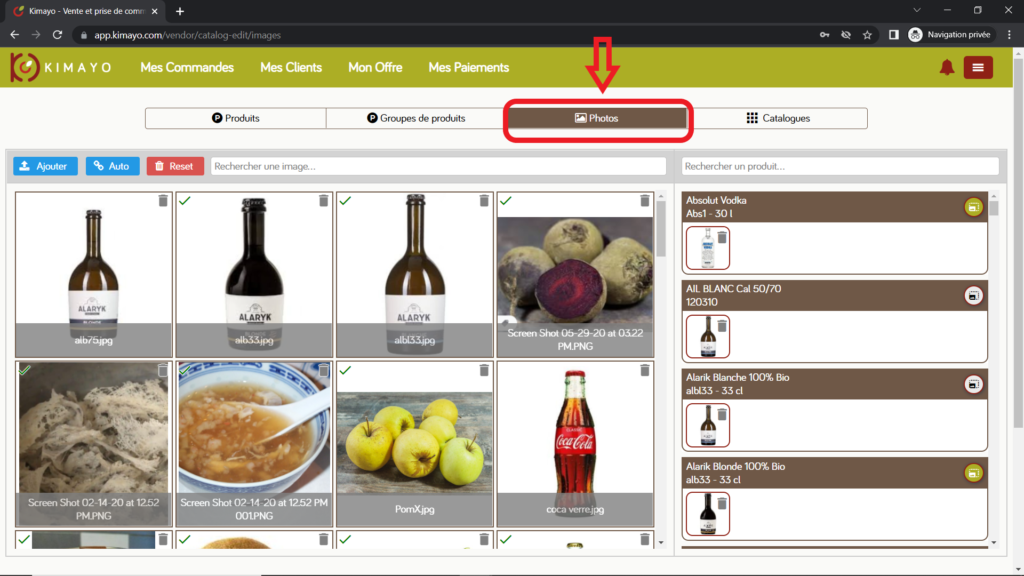Switch to the Catalogues tab
This screenshot has width=1024, height=576.
pyautogui.click(x=778, y=118)
